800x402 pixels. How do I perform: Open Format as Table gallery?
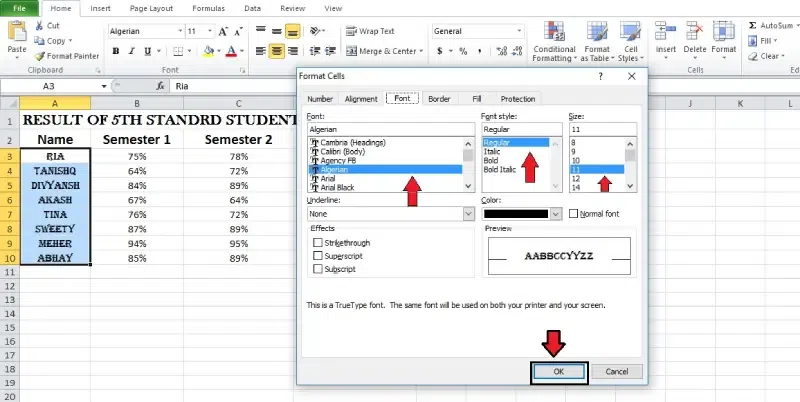(597, 42)
